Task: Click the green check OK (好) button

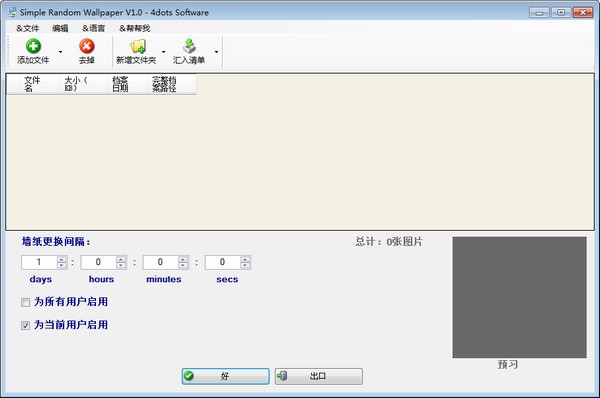Action: (225, 376)
